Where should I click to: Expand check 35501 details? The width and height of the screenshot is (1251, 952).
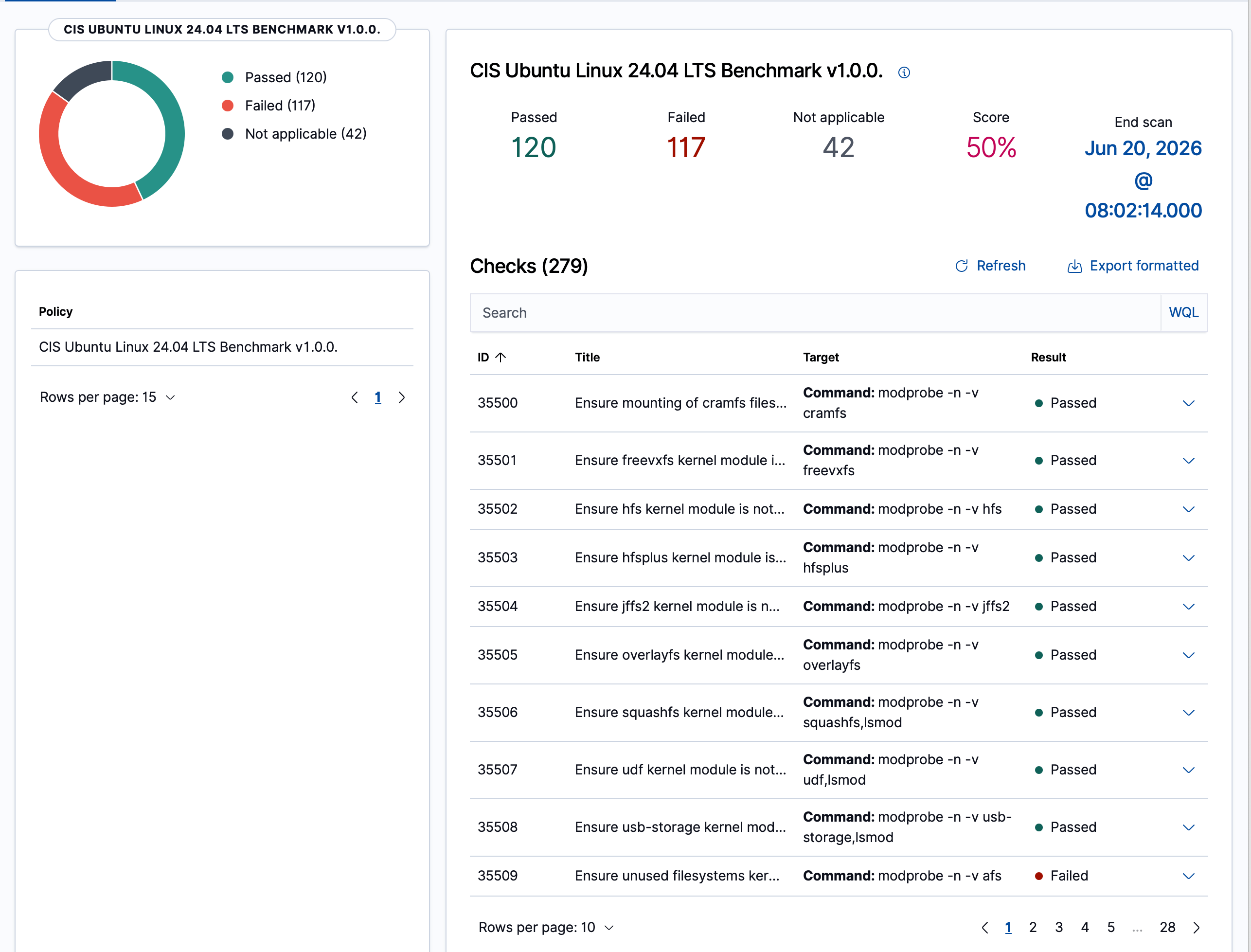pos(1189,461)
